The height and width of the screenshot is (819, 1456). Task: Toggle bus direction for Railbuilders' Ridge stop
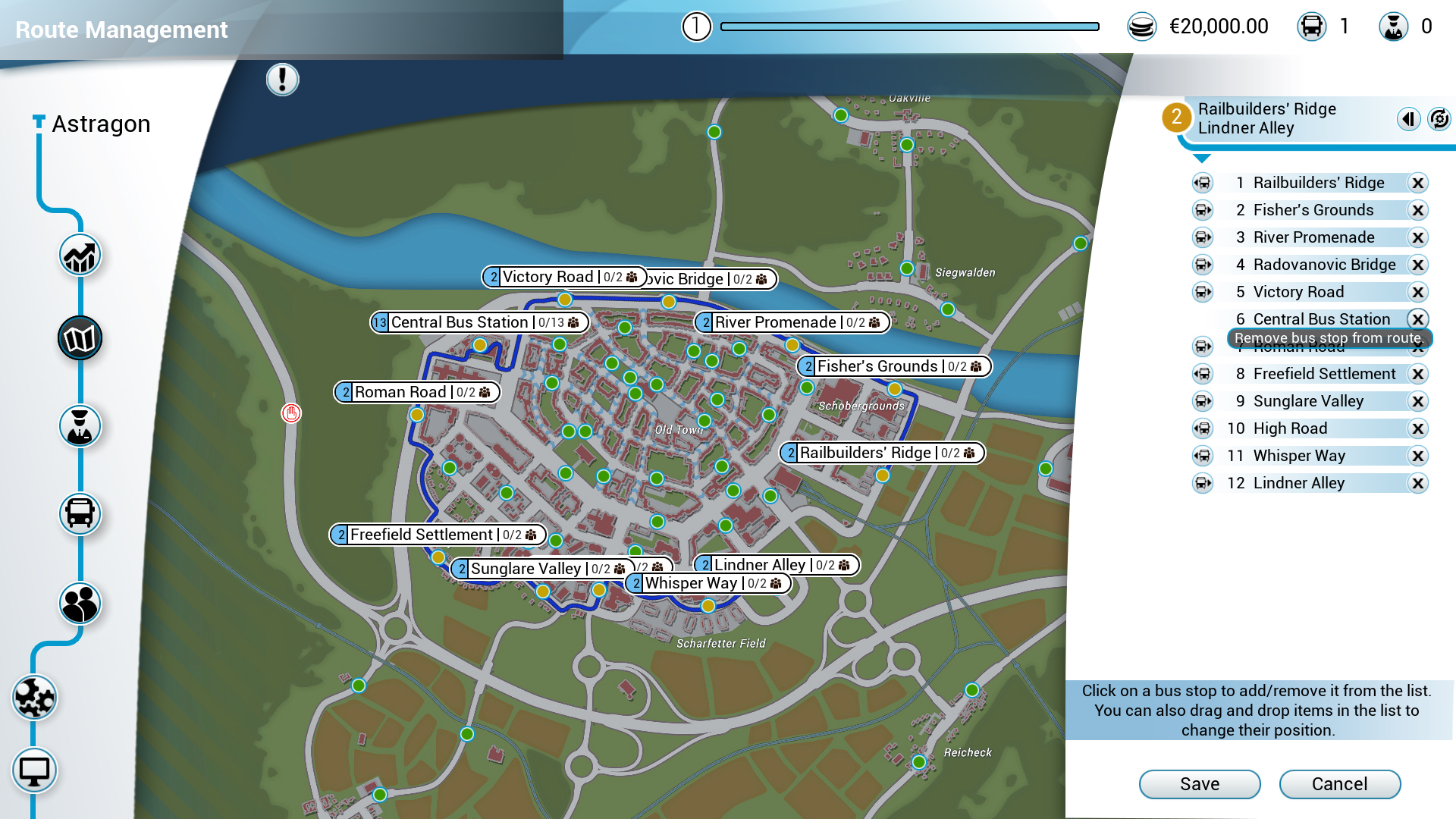tap(1203, 183)
